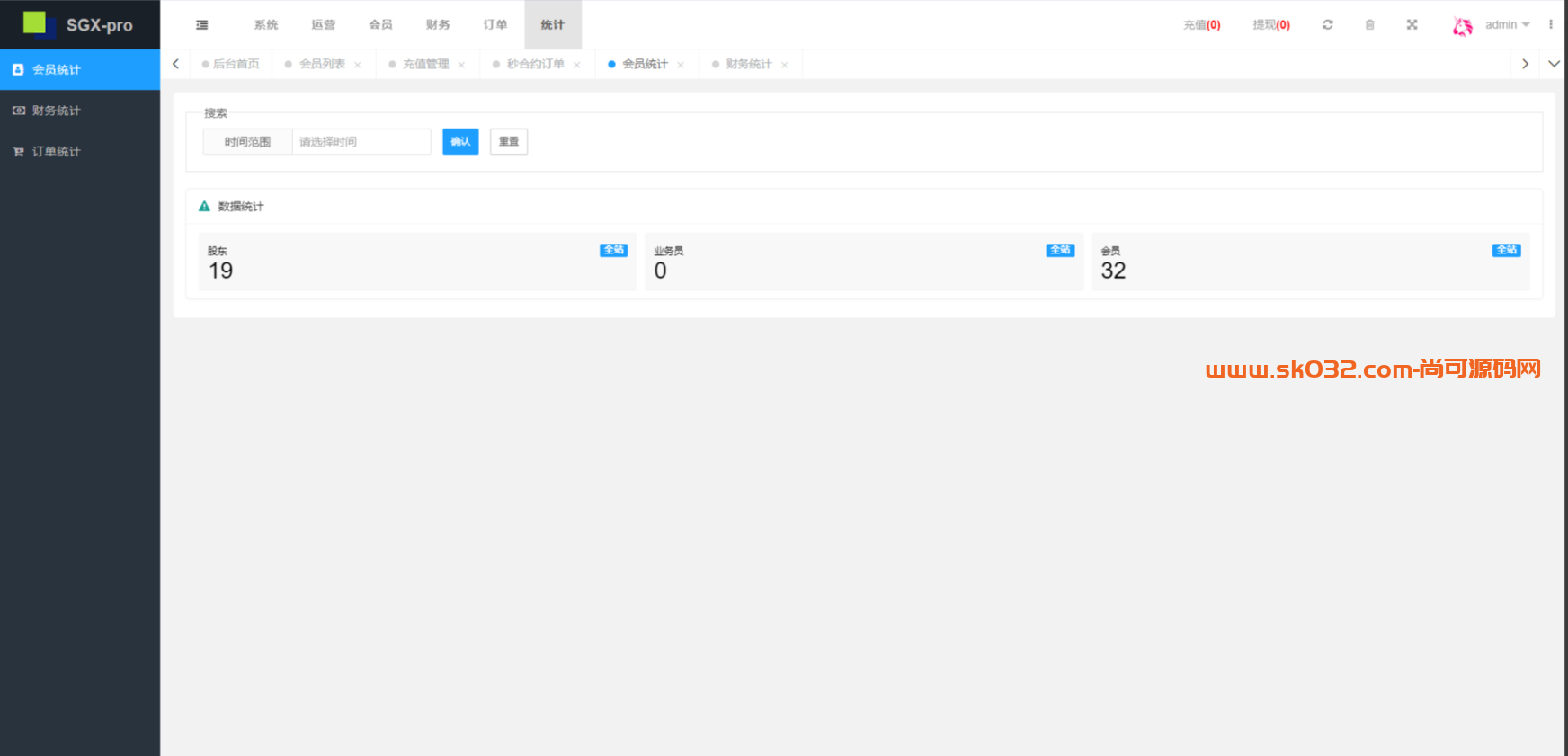Switch to the 充值管理 tab
The width and height of the screenshot is (1568, 756).
(x=425, y=64)
